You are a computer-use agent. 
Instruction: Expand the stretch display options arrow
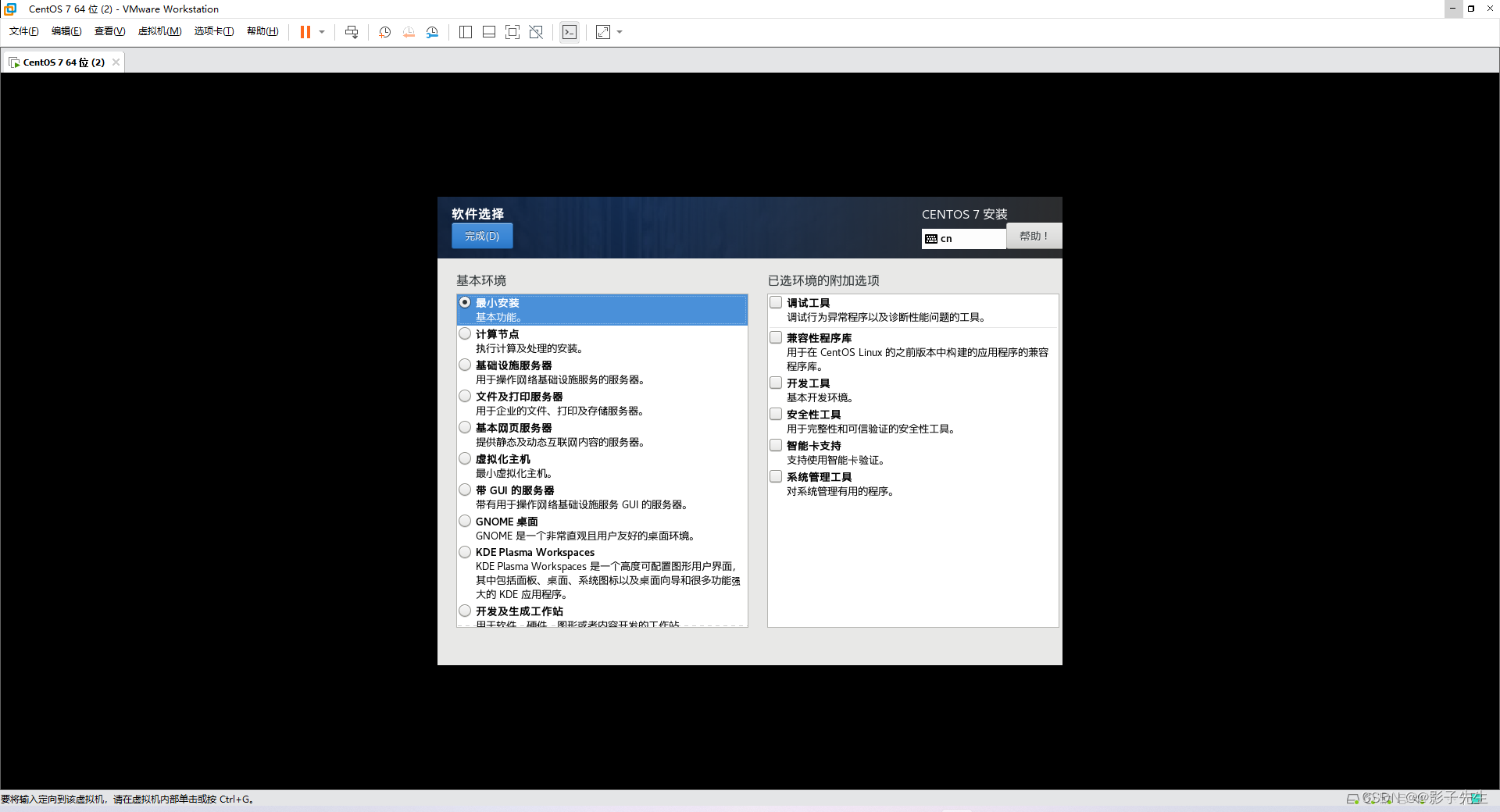pyautogui.click(x=620, y=32)
